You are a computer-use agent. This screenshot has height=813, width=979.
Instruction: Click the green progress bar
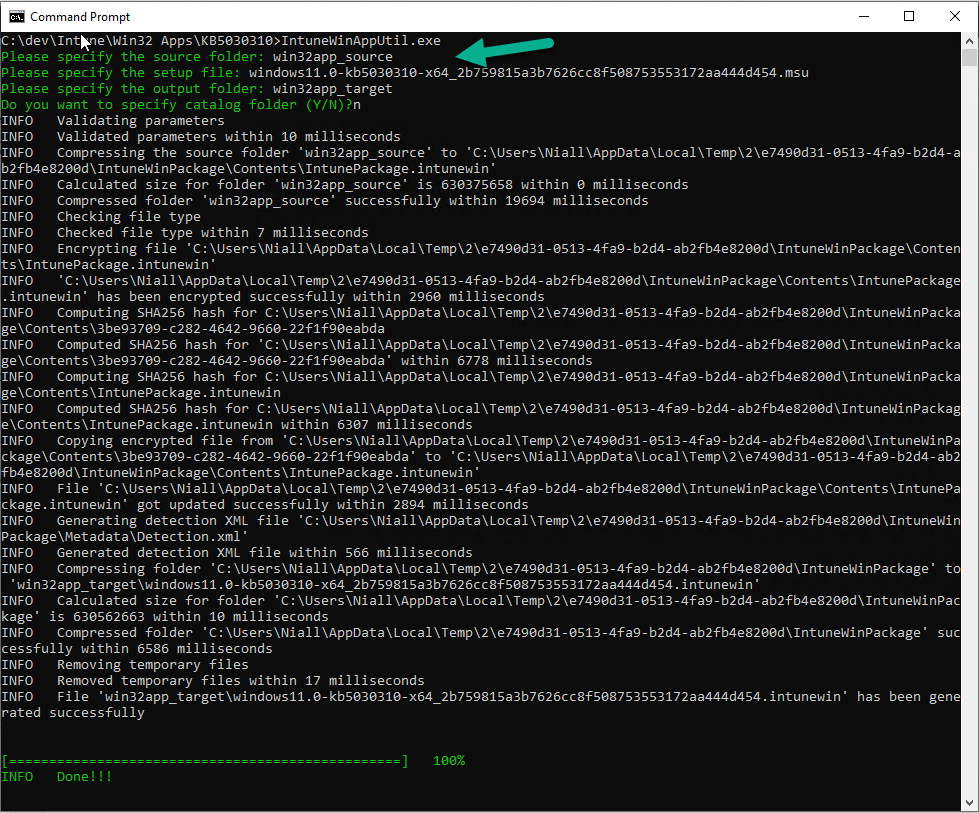[205, 761]
